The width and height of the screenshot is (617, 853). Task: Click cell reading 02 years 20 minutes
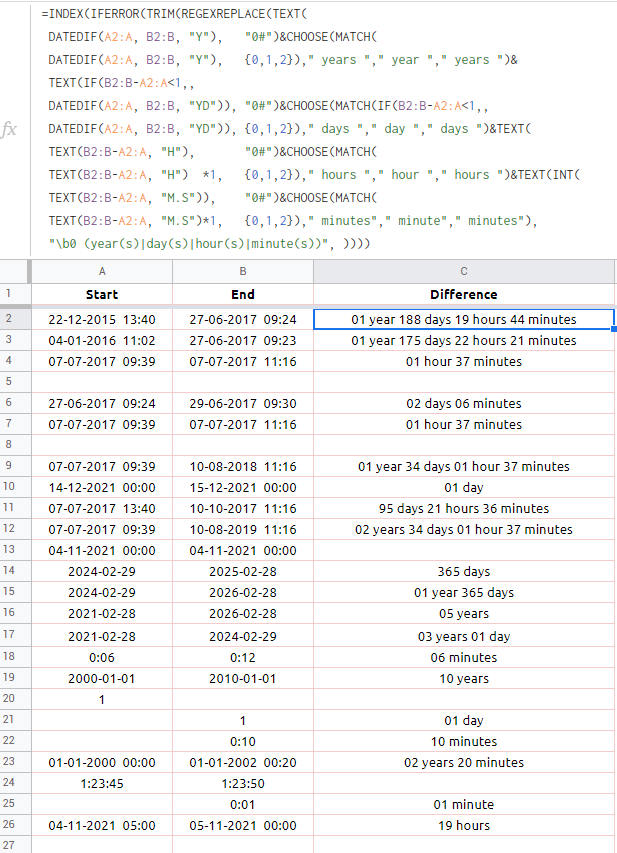464,763
